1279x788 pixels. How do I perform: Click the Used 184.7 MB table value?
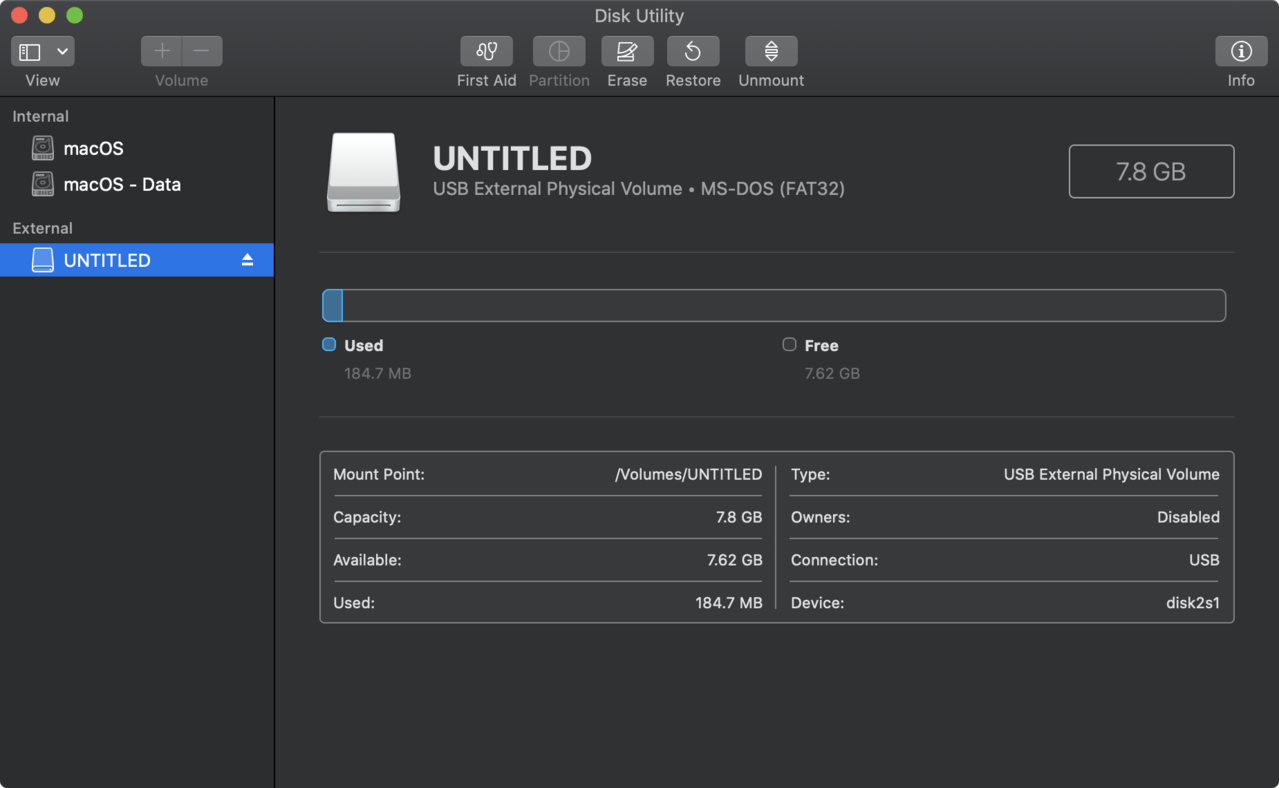point(728,603)
